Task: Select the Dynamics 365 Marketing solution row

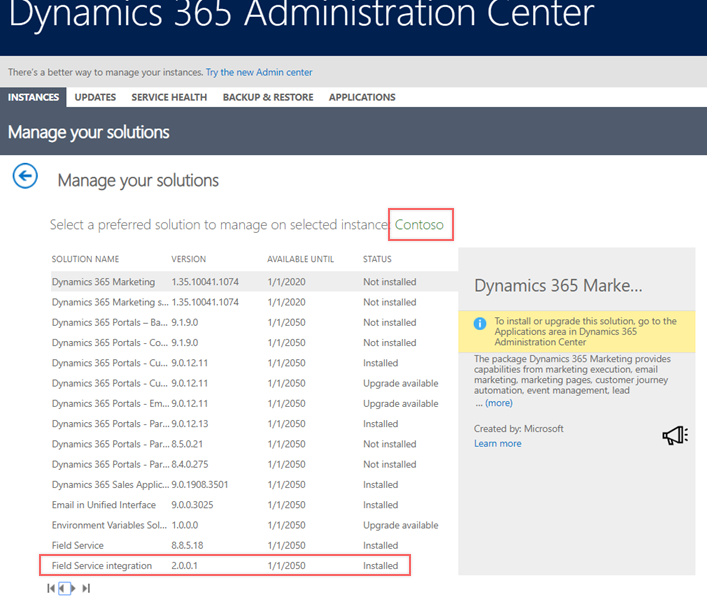Action: coord(103,282)
